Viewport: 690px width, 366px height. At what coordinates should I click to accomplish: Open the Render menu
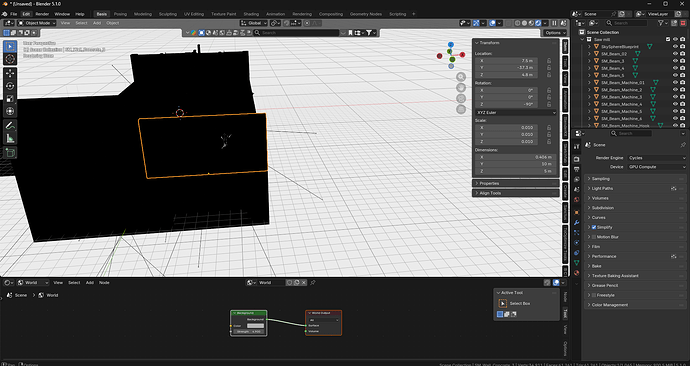click(42, 14)
